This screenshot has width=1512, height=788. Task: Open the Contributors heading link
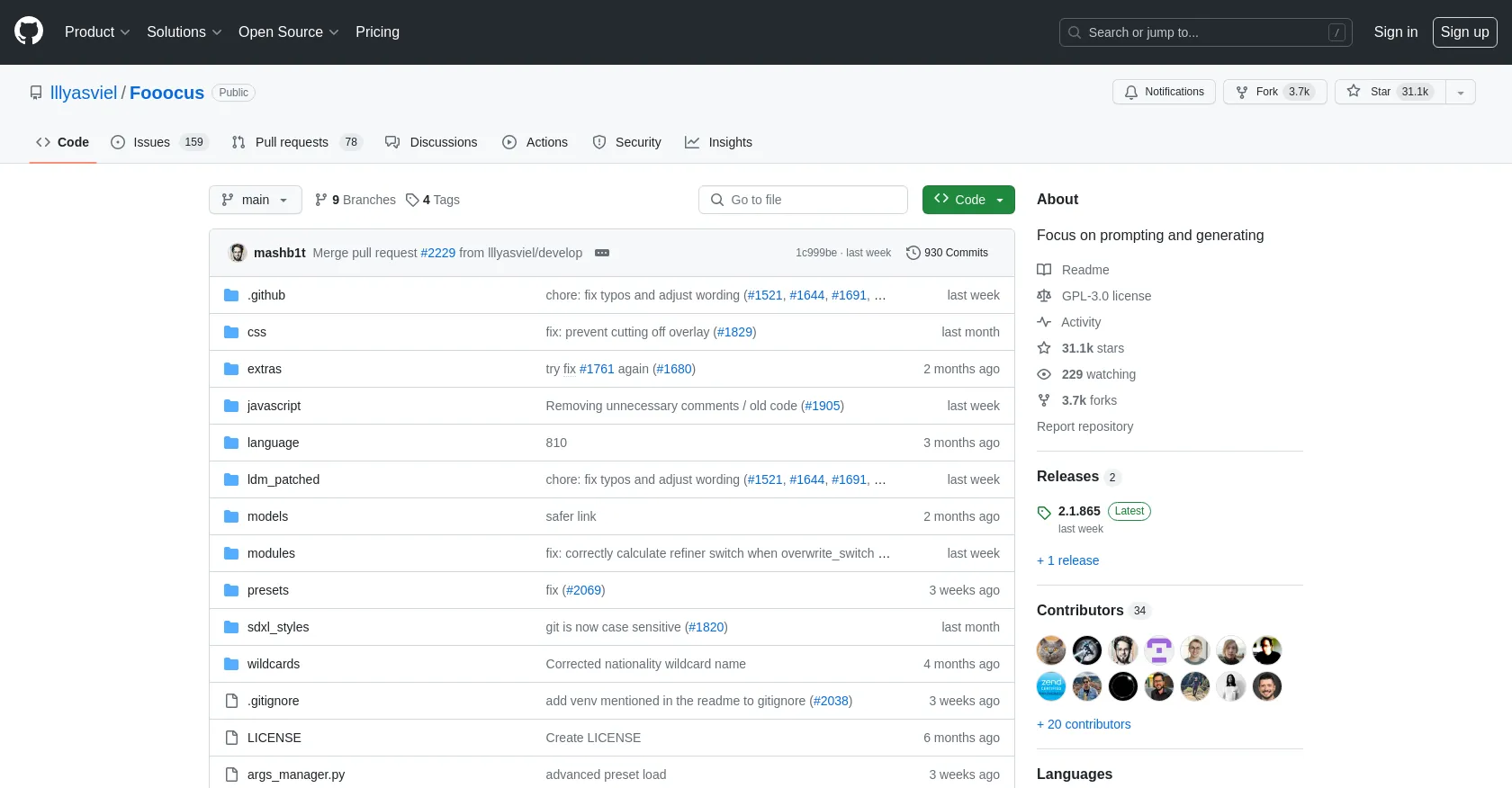pyautogui.click(x=1093, y=610)
